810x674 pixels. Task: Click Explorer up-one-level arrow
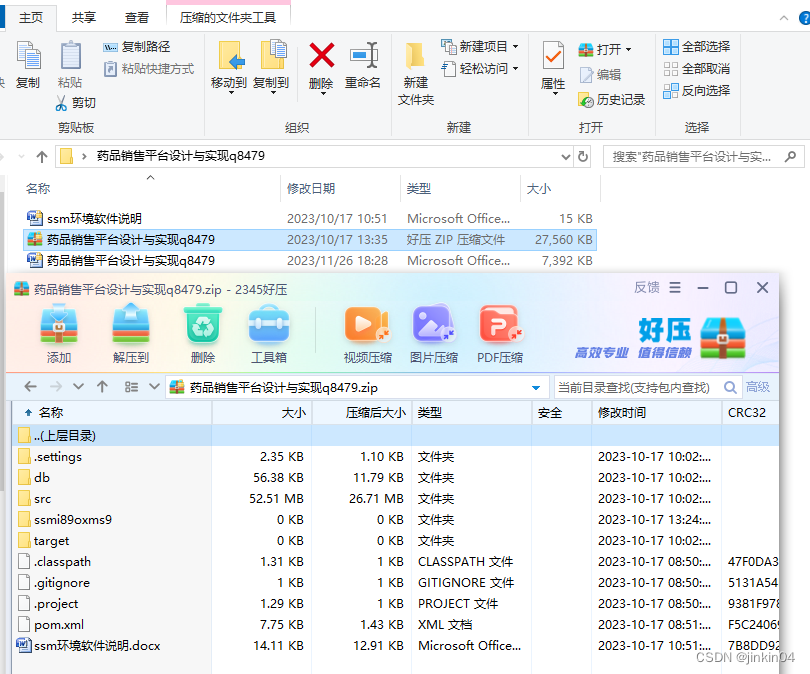pyautogui.click(x=42, y=156)
